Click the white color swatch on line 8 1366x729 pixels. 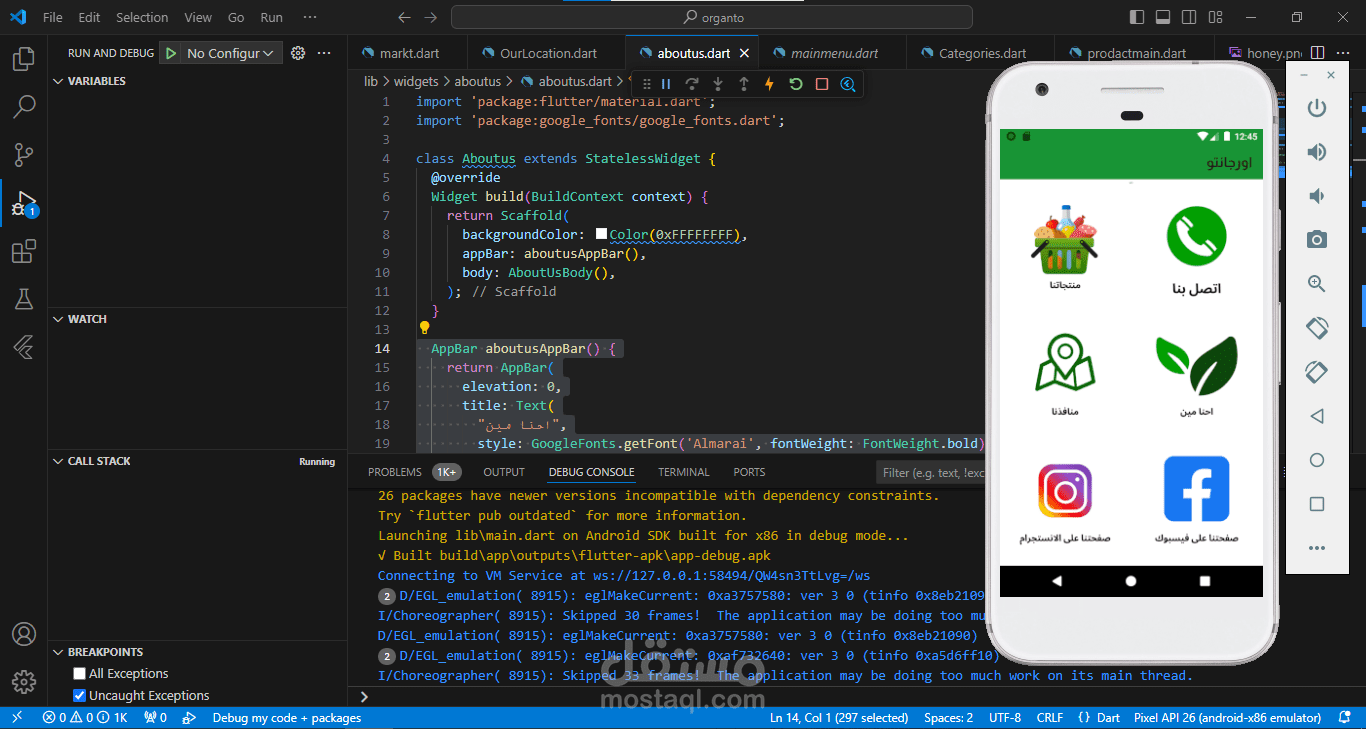tap(602, 234)
